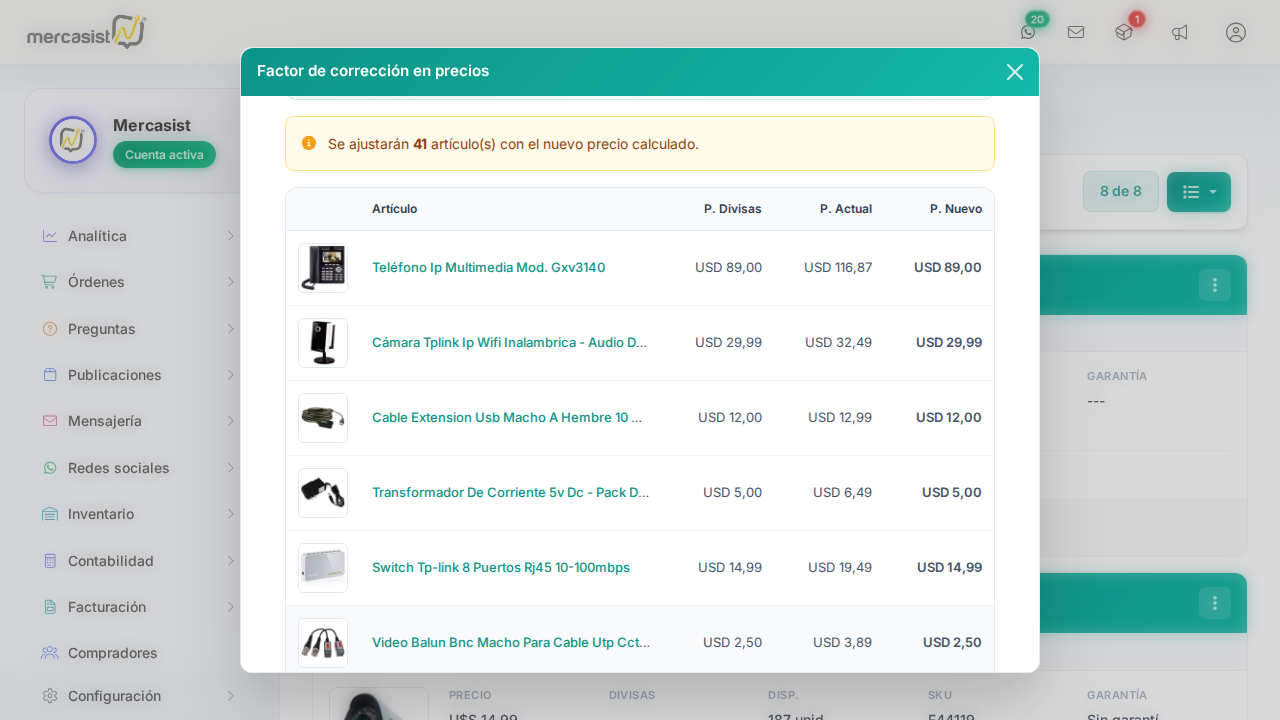The image size is (1280, 720).
Task: Open Teléfono Ip Multimedia Mod. Gxv3140 link
Action: 488,268
